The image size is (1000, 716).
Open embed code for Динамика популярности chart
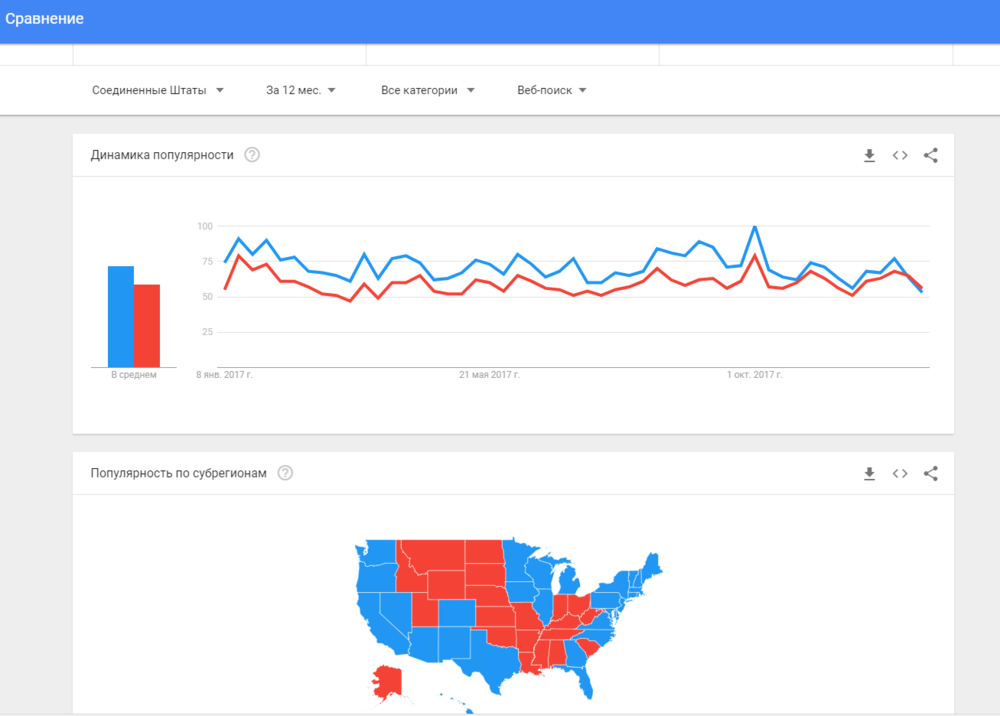[900, 155]
